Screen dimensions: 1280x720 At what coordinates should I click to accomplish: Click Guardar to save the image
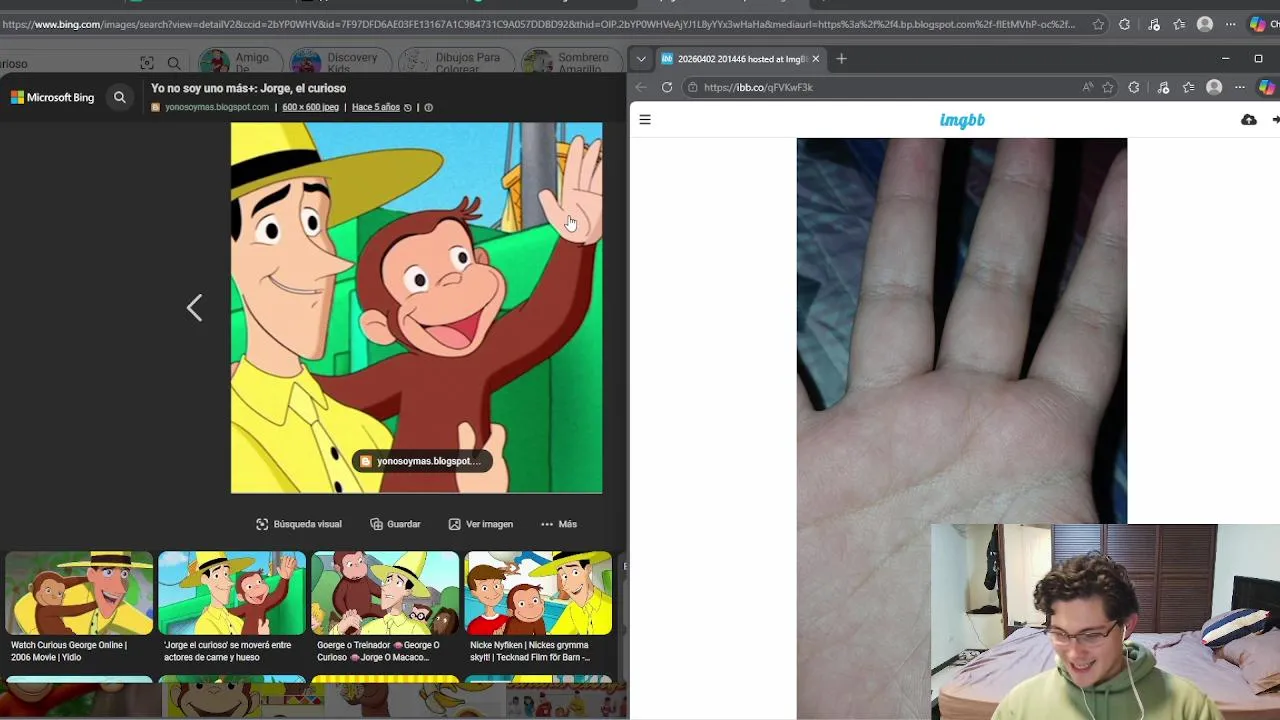(395, 524)
